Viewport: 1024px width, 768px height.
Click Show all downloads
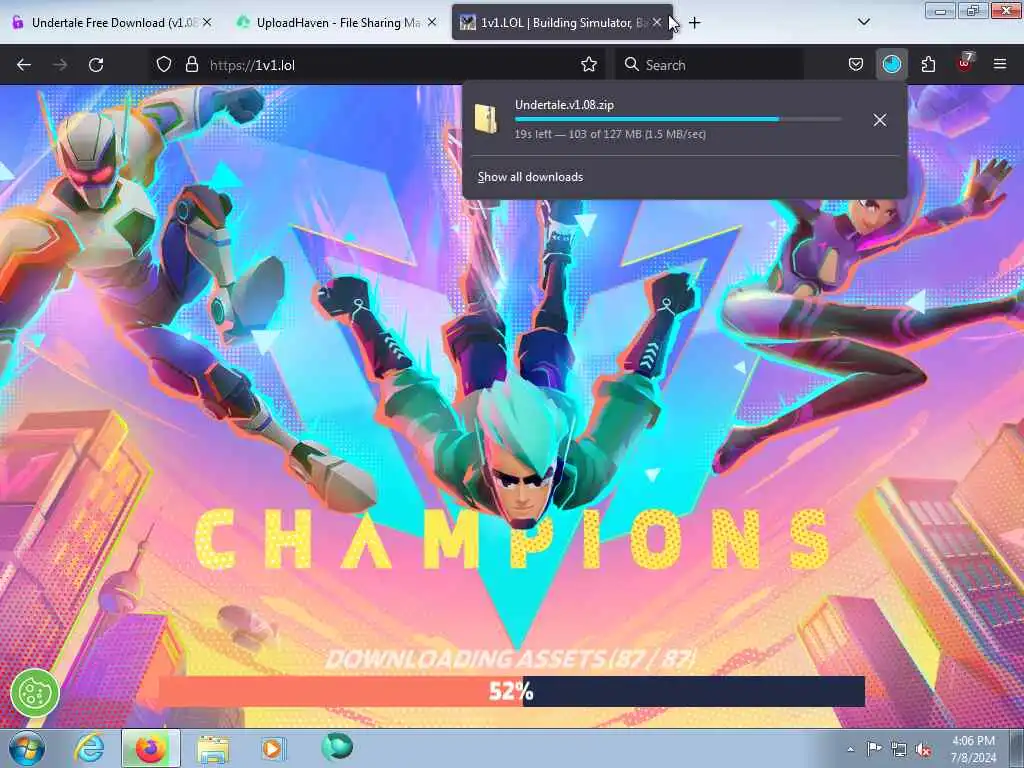(530, 177)
